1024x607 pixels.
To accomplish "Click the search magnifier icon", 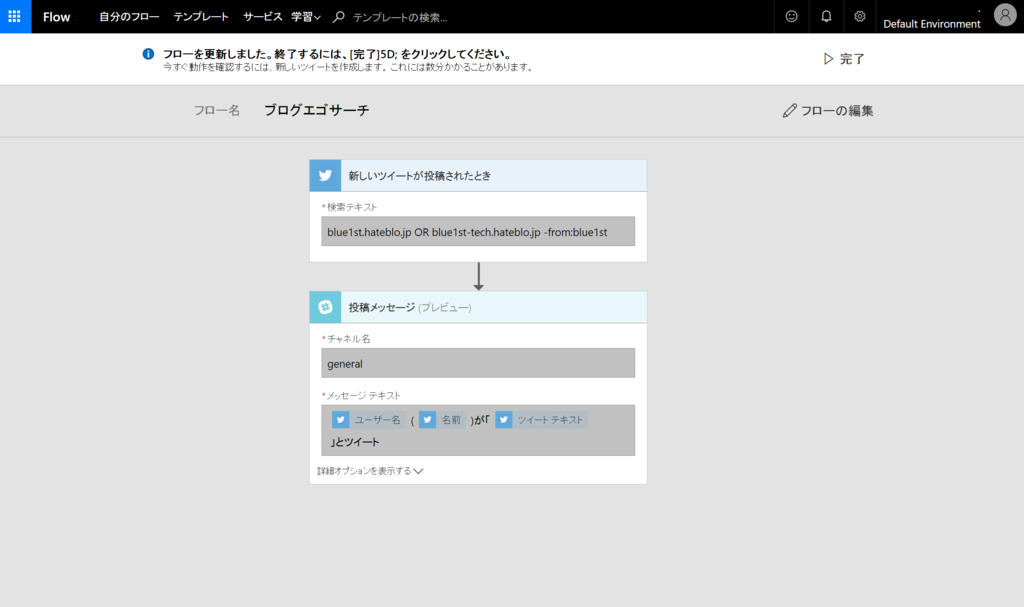I will click(x=338, y=17).
